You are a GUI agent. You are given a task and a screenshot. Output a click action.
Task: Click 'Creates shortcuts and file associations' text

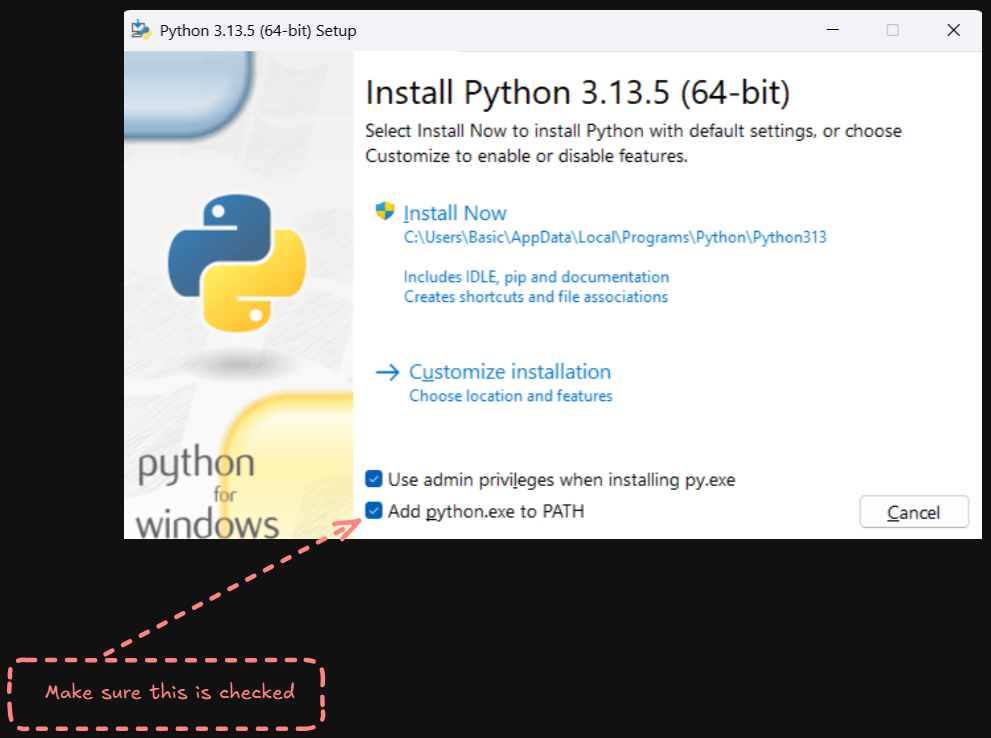536,297
